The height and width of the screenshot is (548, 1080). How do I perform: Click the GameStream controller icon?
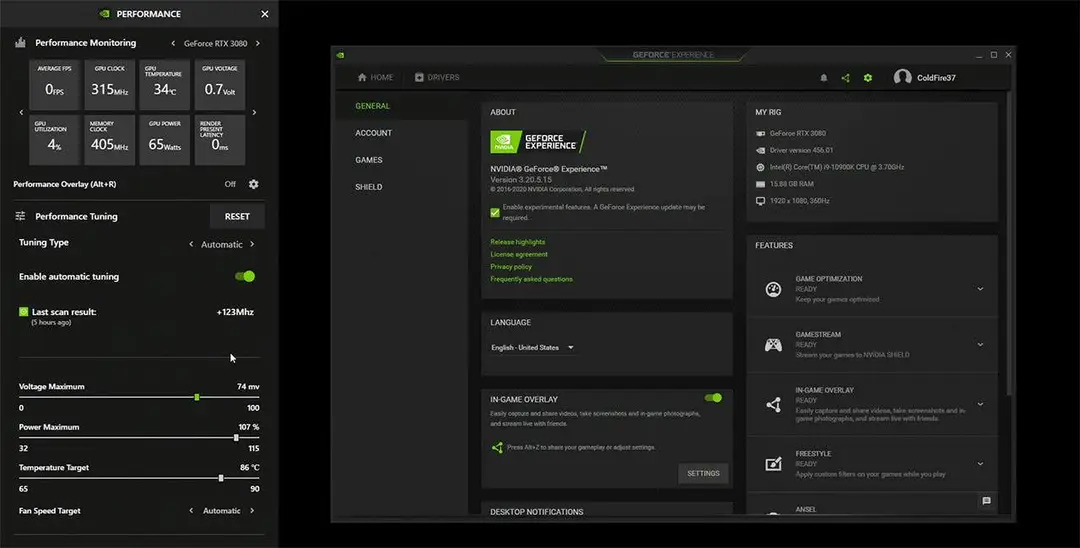click(773, 345)
